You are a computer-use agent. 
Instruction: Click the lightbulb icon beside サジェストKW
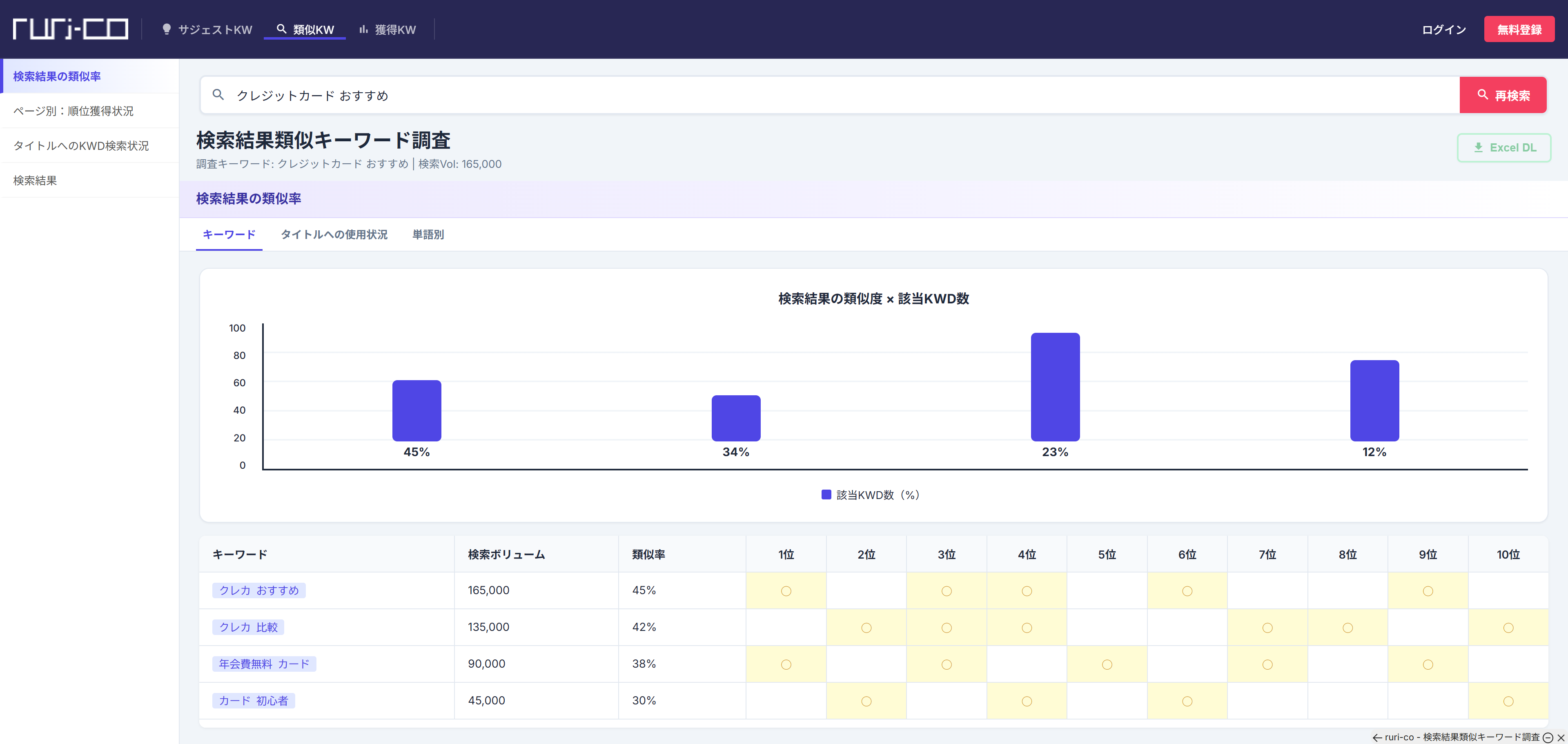coord(166,29)
